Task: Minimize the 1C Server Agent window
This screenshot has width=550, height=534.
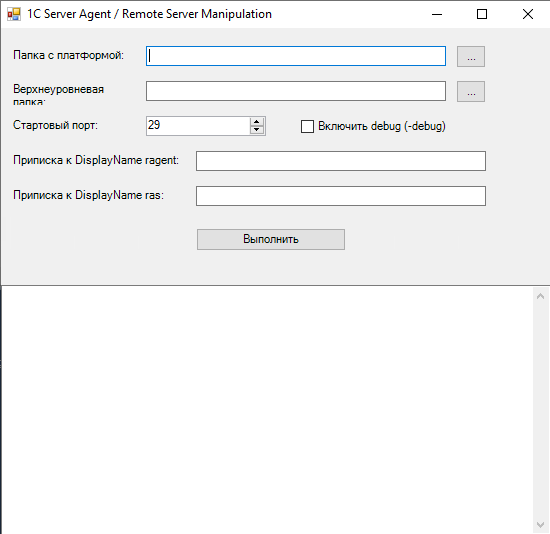Action: [x=437, y=14]
